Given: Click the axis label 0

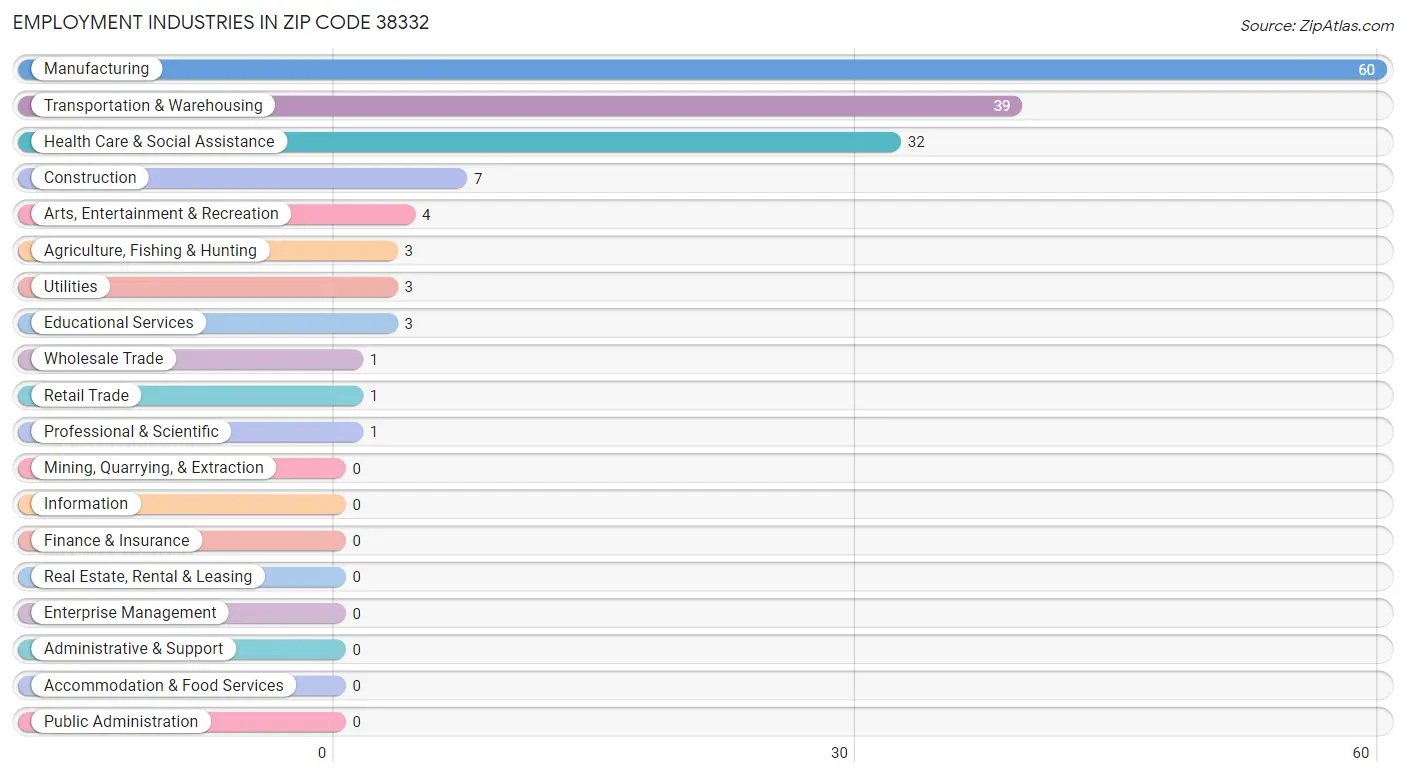Looking at the screenshot, I should coord(322,753).
